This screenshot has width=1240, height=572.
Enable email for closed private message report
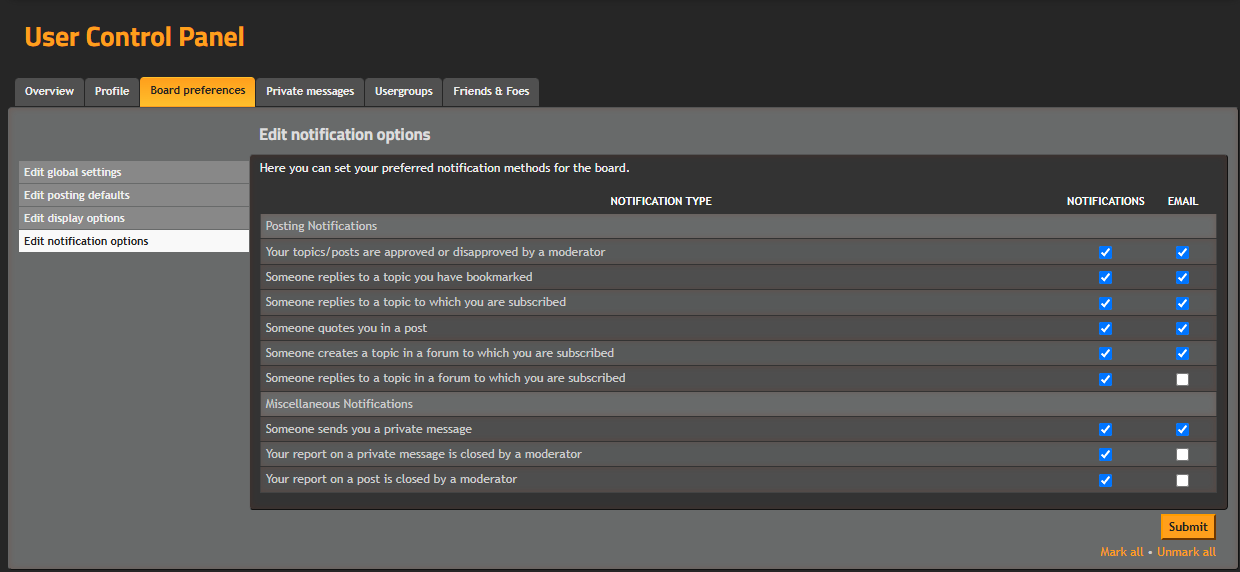tap(1183, 455)
